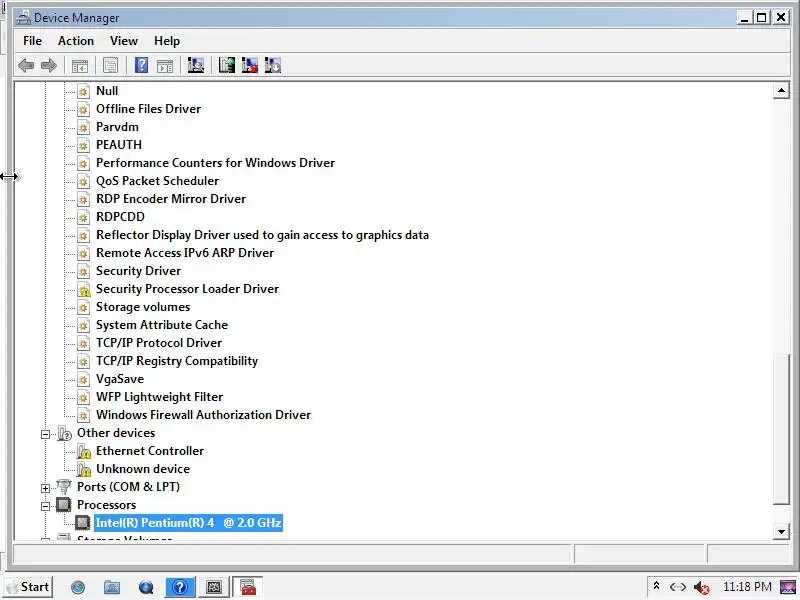The height and width of the screenshot is (600, 800).
Task: Toggle the show/hide action pane button
Action: [164, 65]
